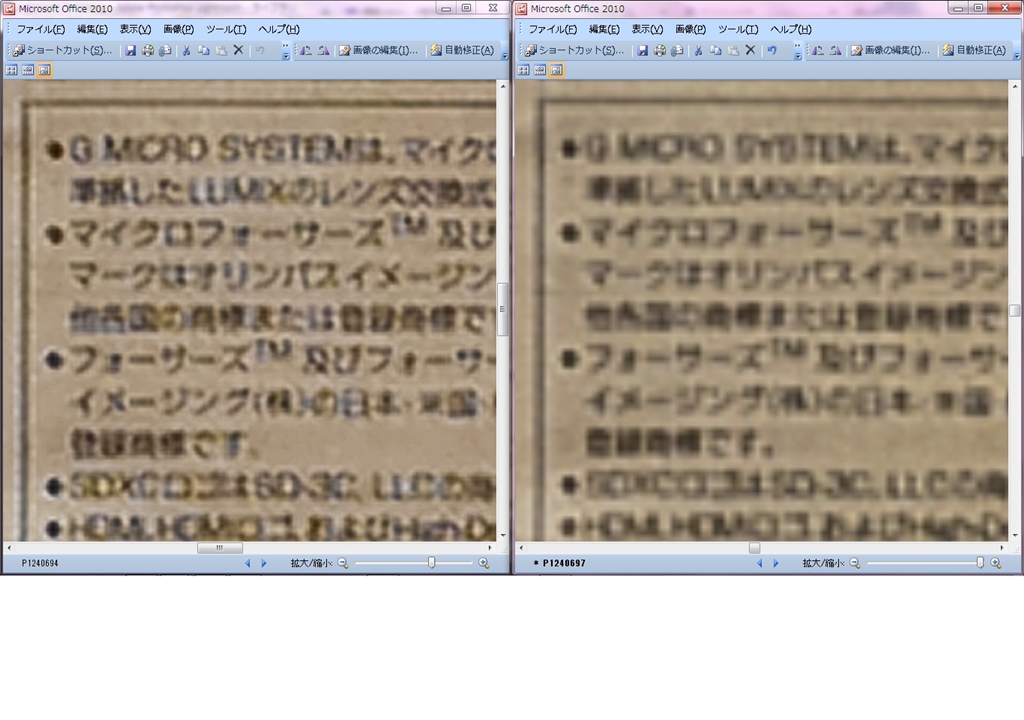Click file name P1240694 in status bar
The width and height of the screenshot is (1024, 720).
40,563
